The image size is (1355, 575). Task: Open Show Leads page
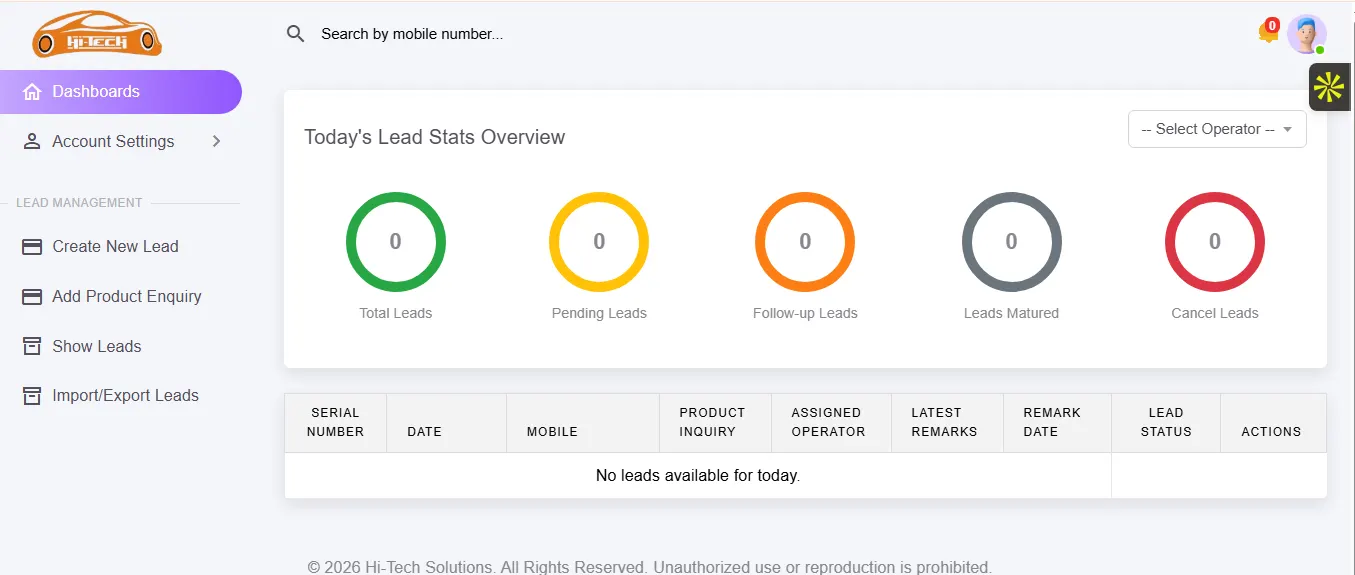tap(121, 346)
